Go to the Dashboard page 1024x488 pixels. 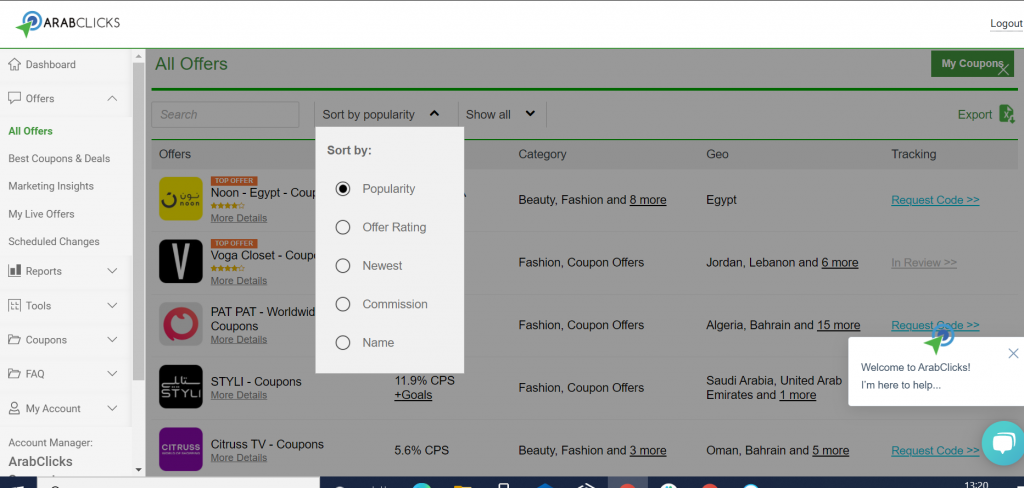pos(50,64)
